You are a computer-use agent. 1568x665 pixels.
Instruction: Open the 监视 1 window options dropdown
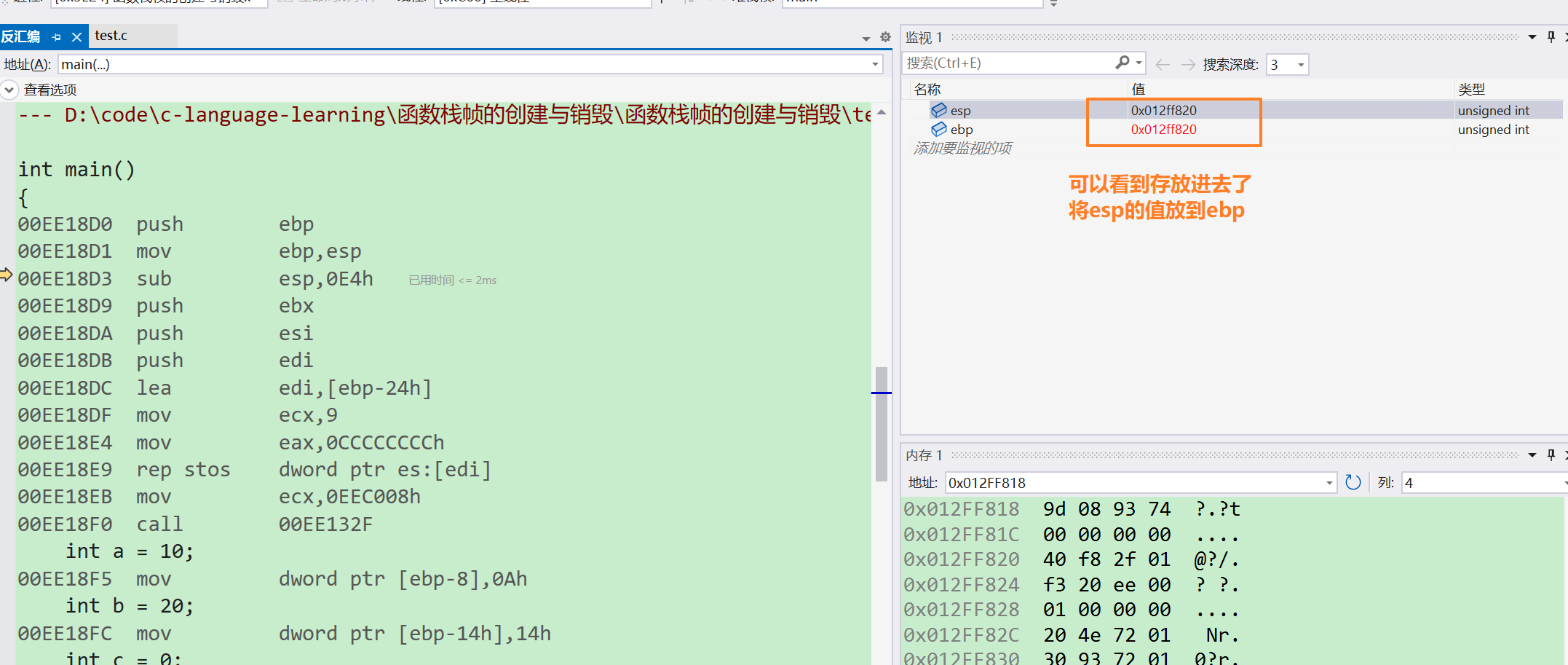point(1532,37)
